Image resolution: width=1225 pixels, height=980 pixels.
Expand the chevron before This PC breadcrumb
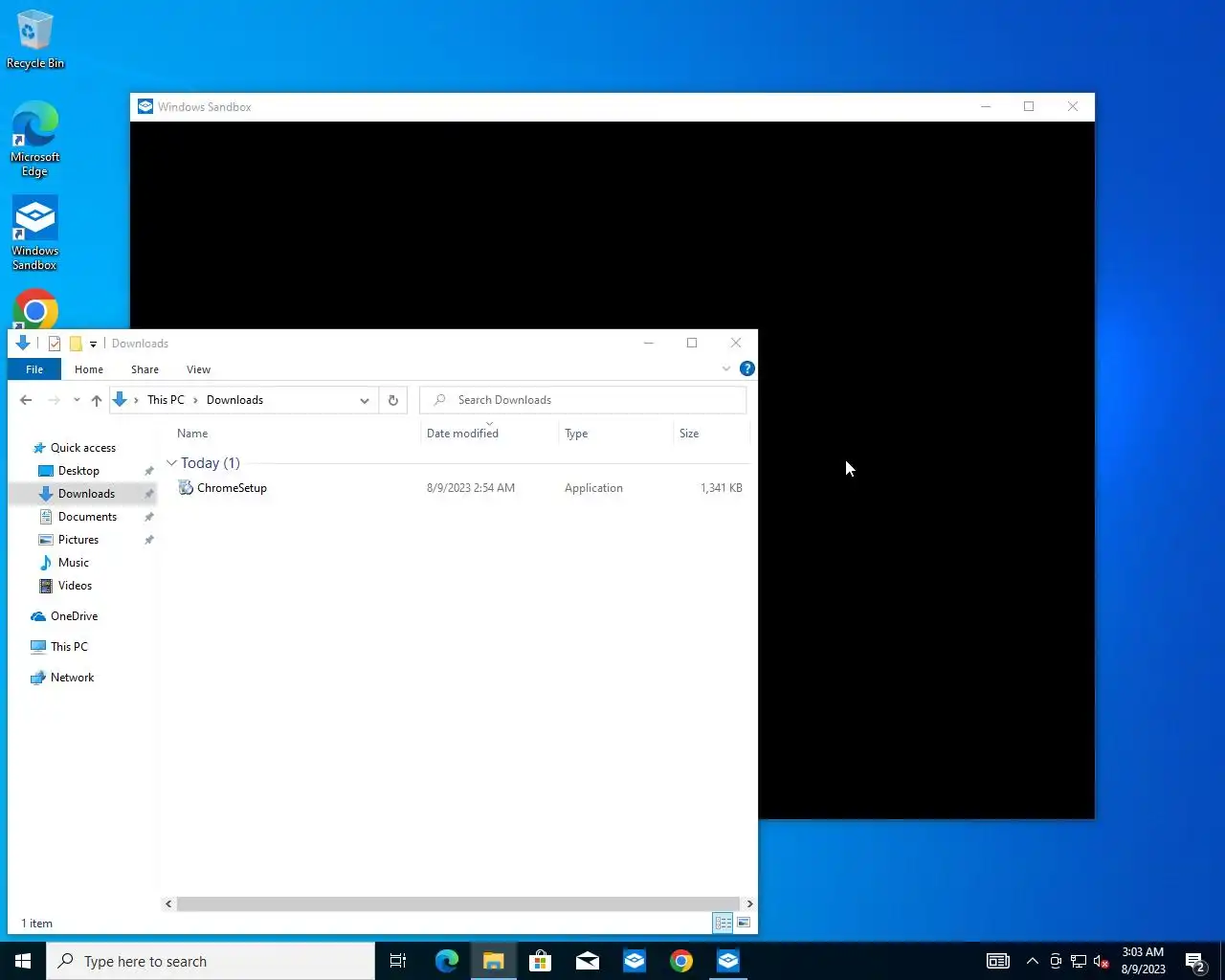(136, 400)
